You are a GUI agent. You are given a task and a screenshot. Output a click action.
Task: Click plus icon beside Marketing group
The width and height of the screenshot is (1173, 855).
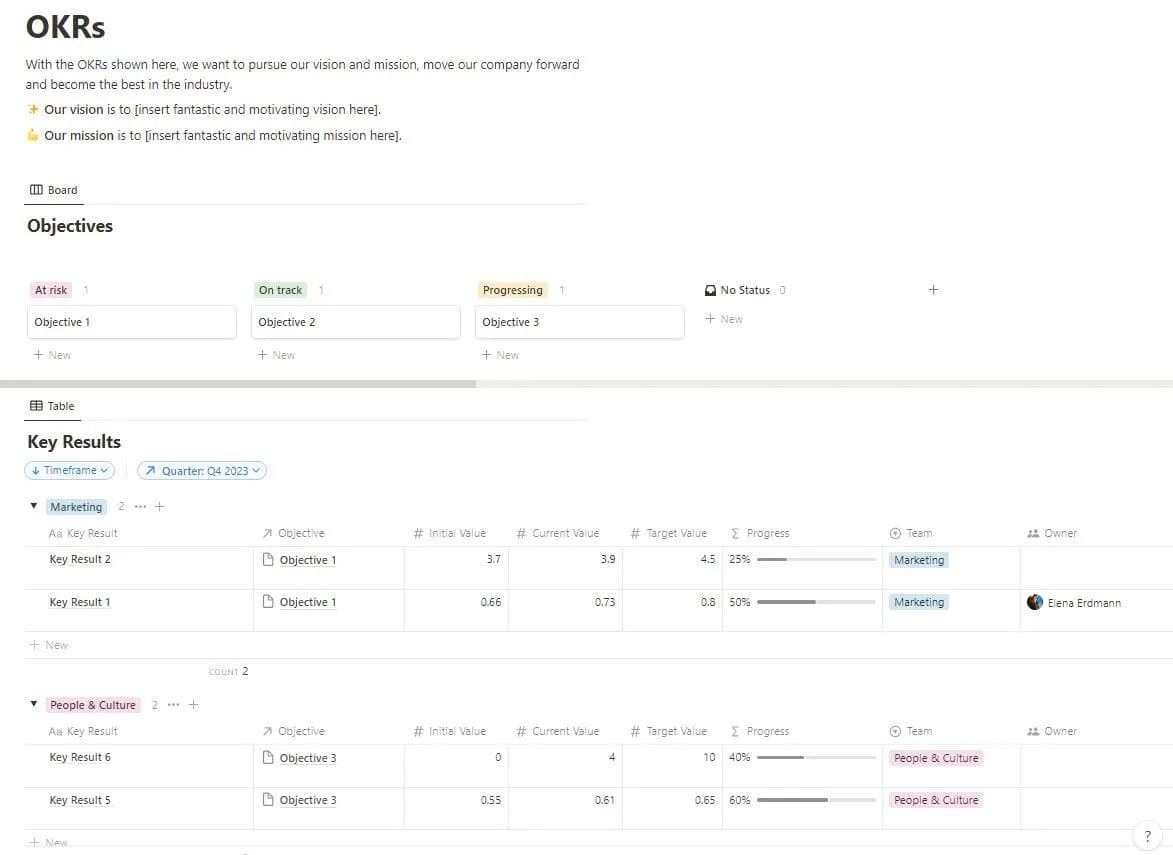159,507
